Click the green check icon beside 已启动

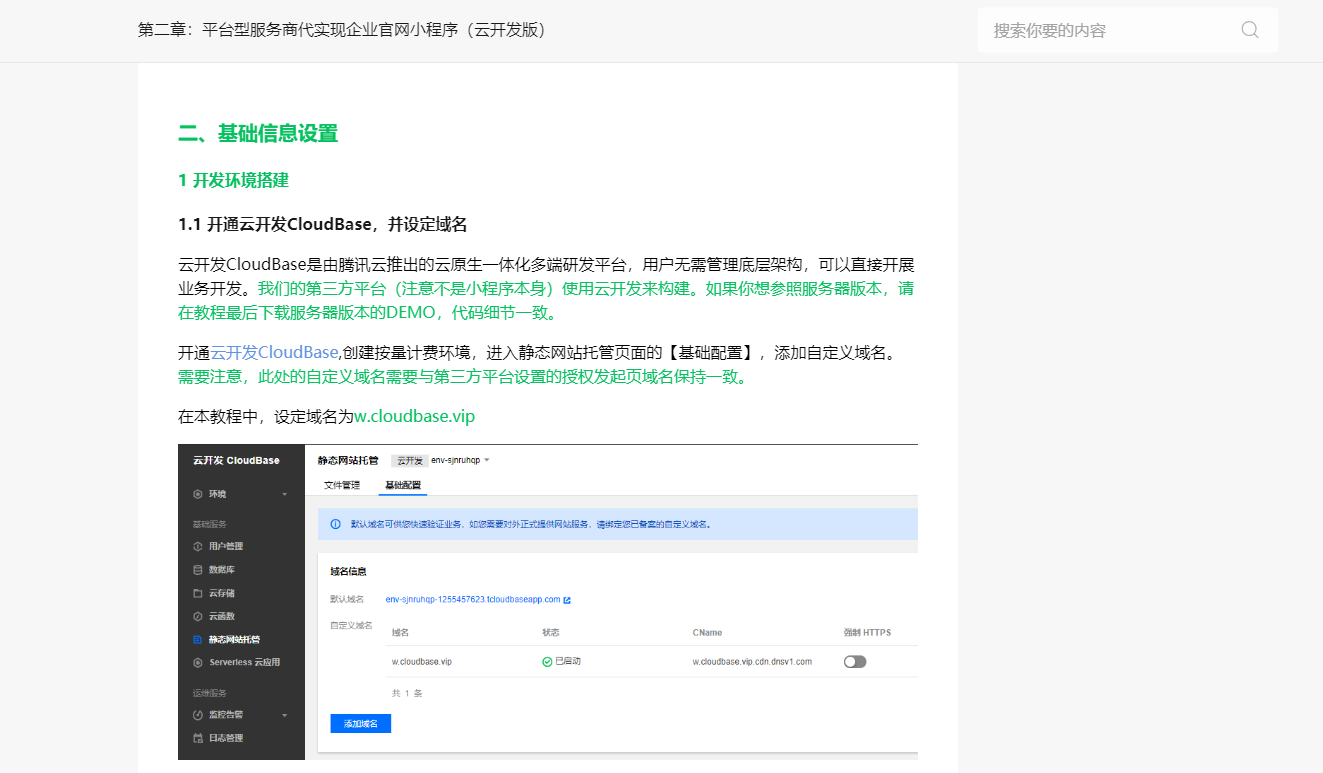(x=547, y=662)
